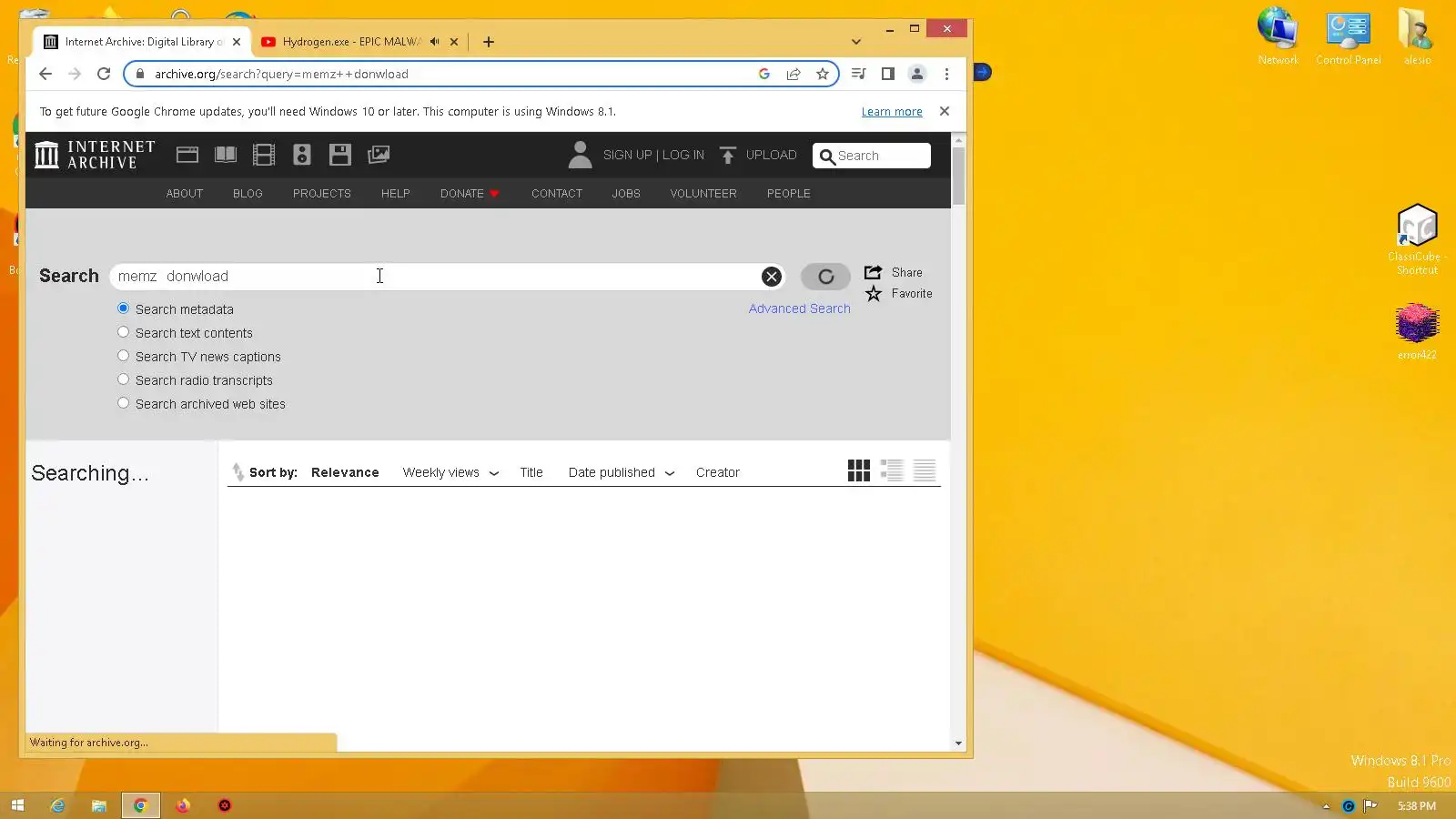Click the Share button
Image resolution: width=1456 pixels, height=819 pixels.
[x=894, y=273]
